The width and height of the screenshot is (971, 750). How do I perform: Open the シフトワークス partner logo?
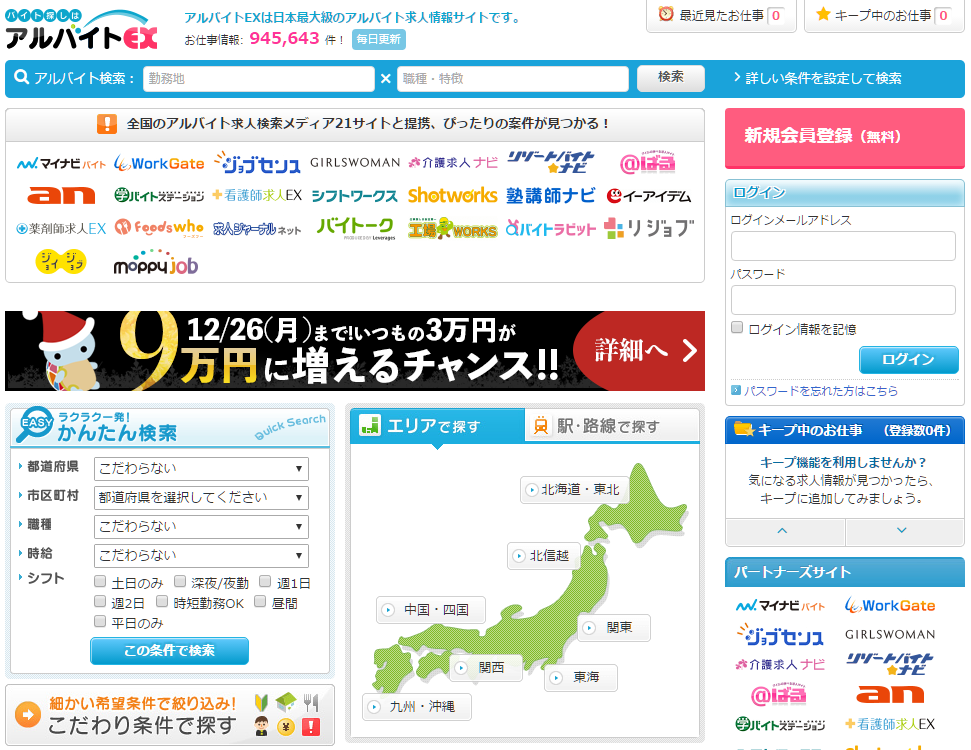(355, 196)
